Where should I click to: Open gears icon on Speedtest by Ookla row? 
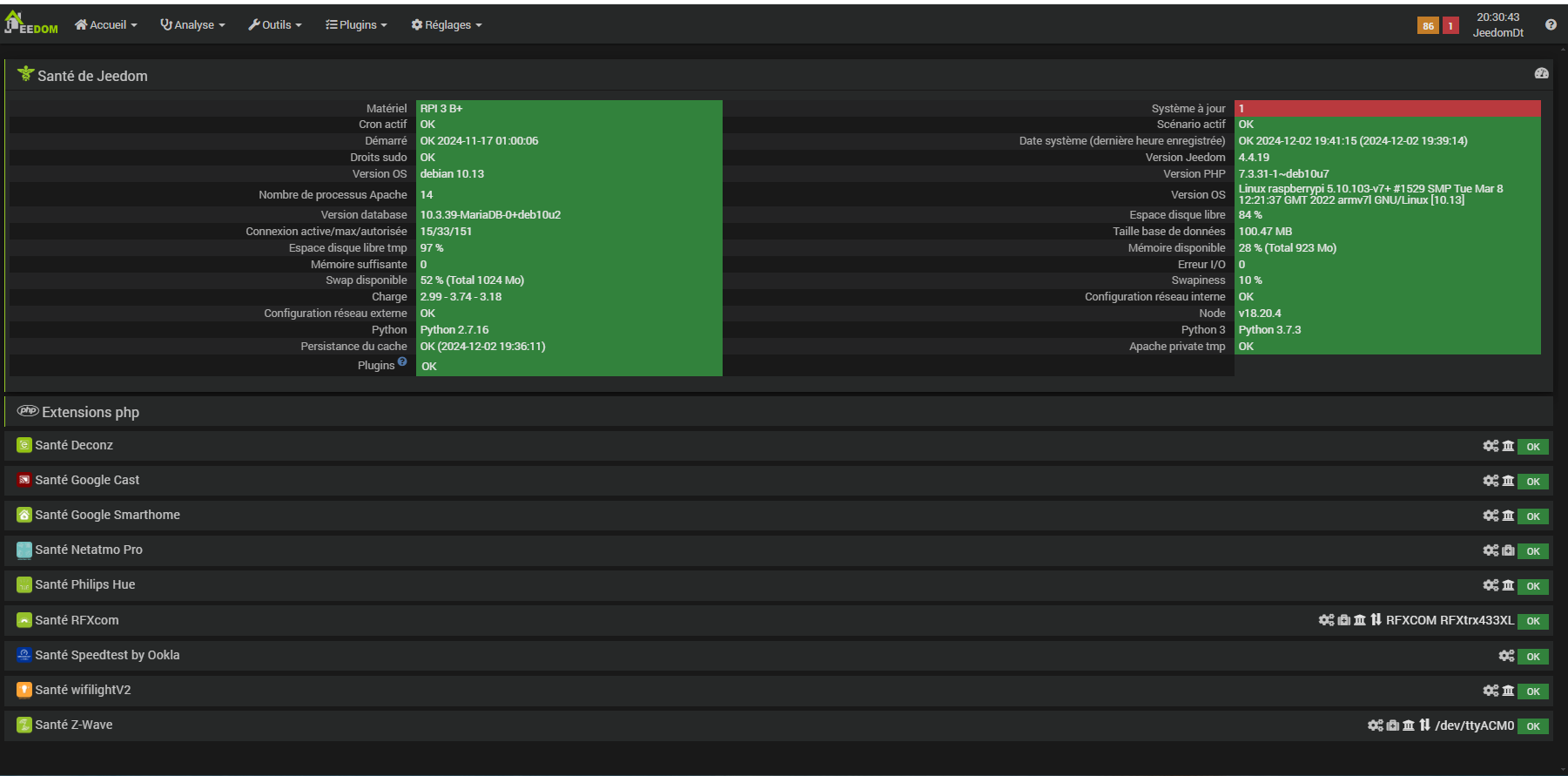[1506, 656]
